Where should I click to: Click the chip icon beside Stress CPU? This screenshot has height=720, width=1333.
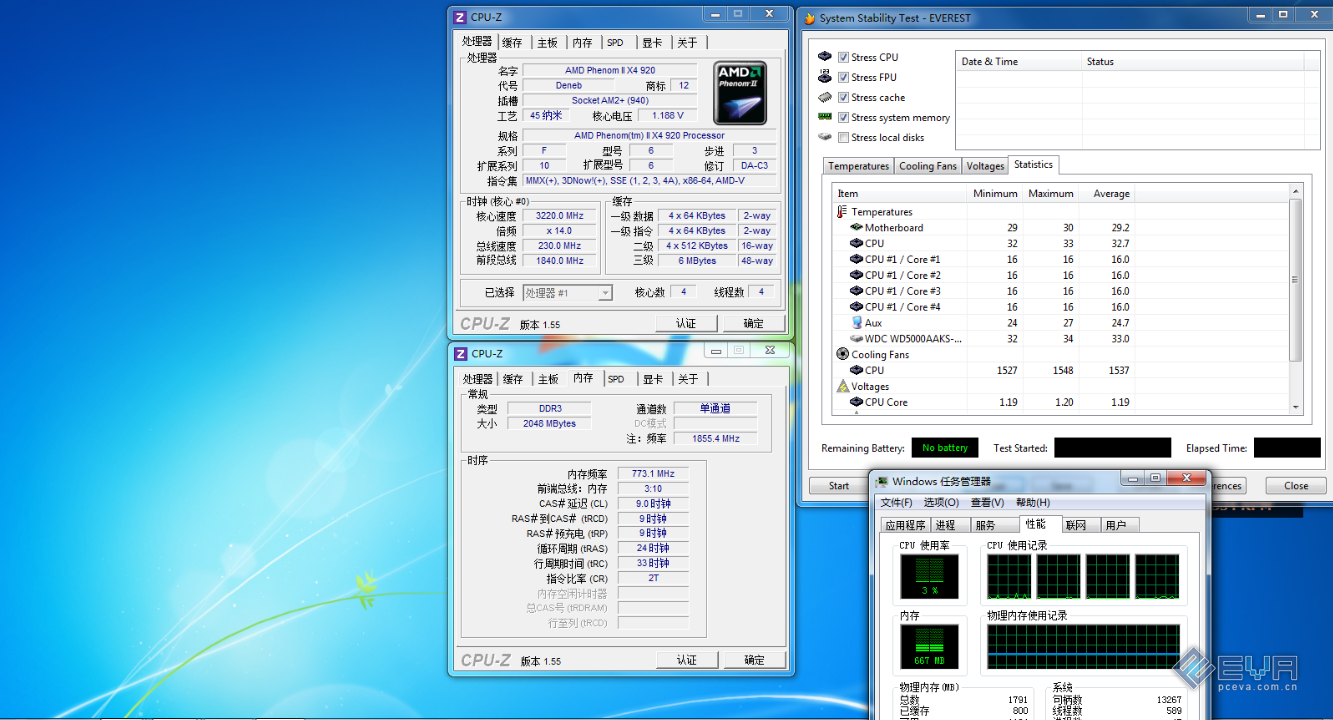[x=825, y=57]
